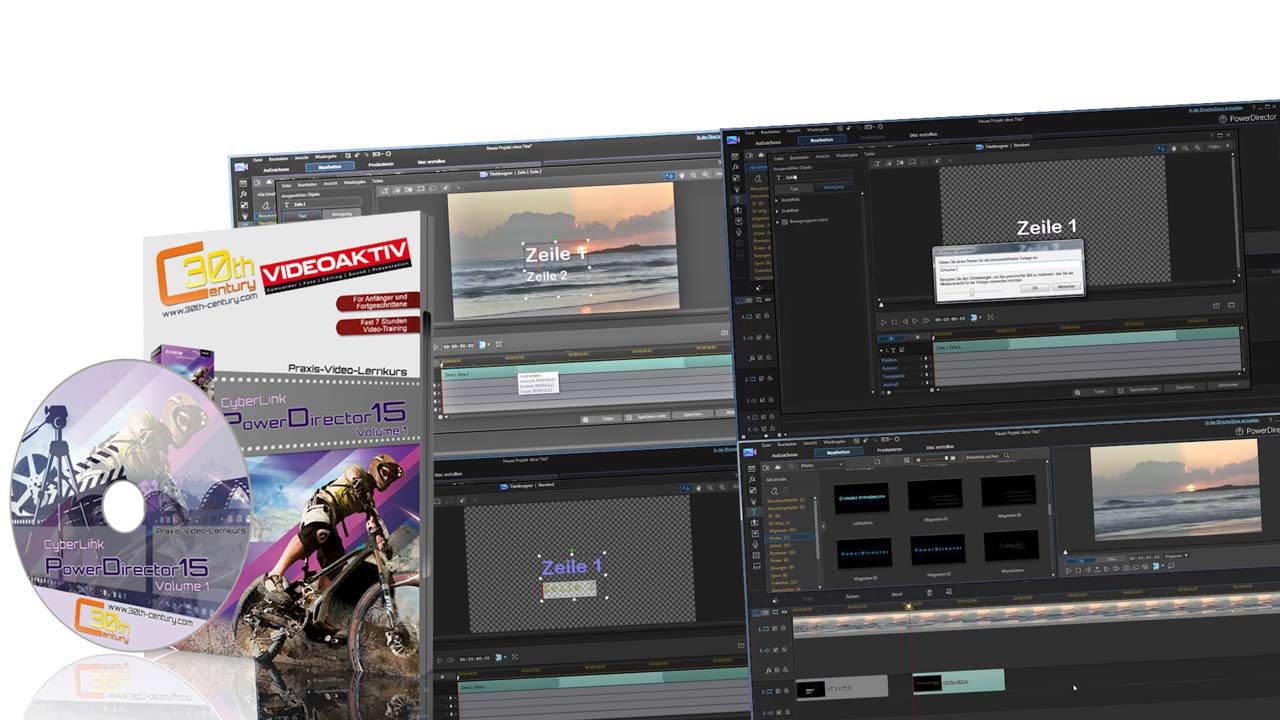
Task: Click the slider in the save template dialog
Action: point(971,291)
